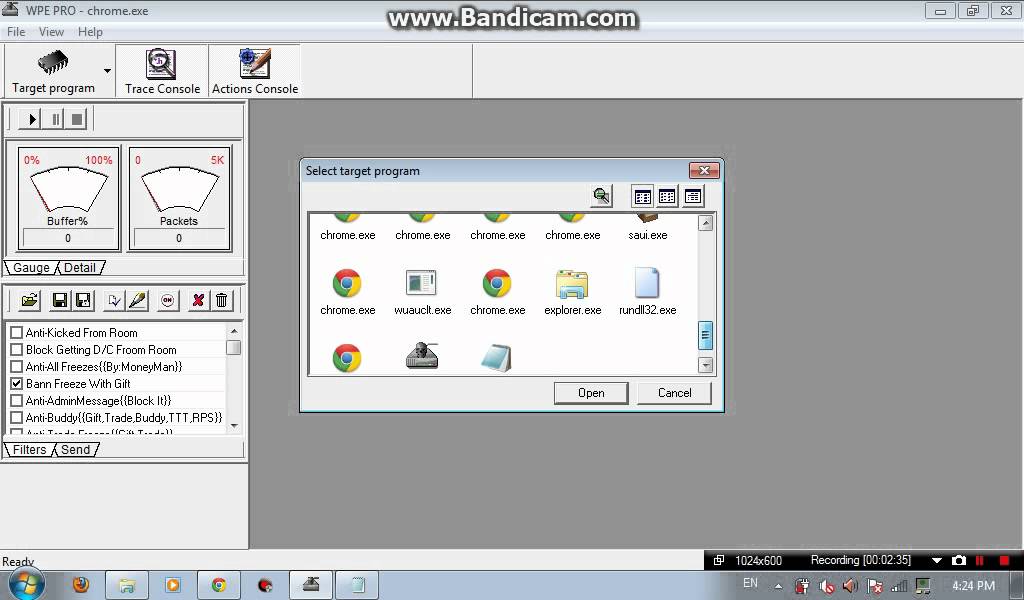Click the Packets value field
1024x600 pixels.
click(179, 238)
